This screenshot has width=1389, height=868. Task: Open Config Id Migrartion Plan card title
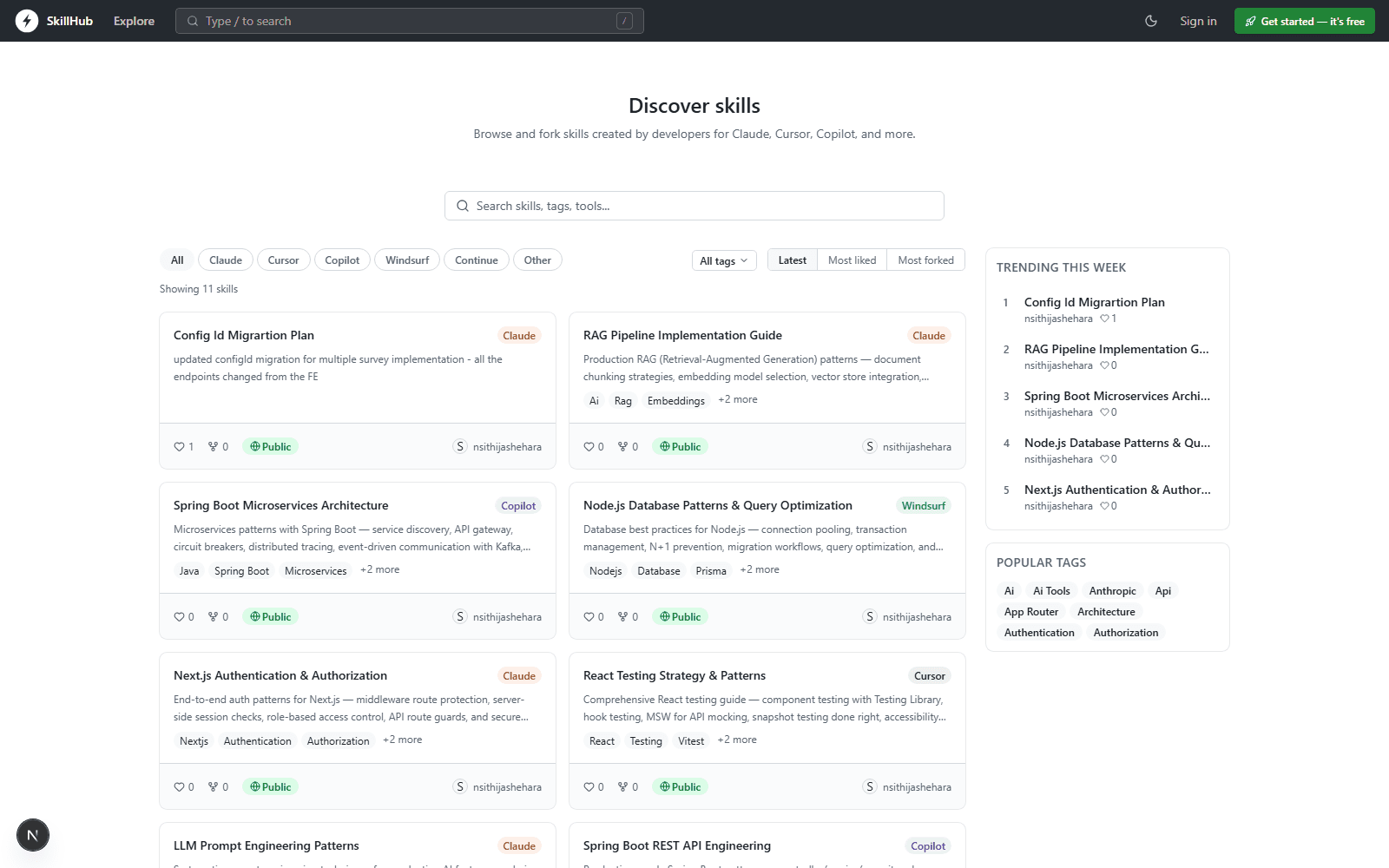tap(244, 335)
